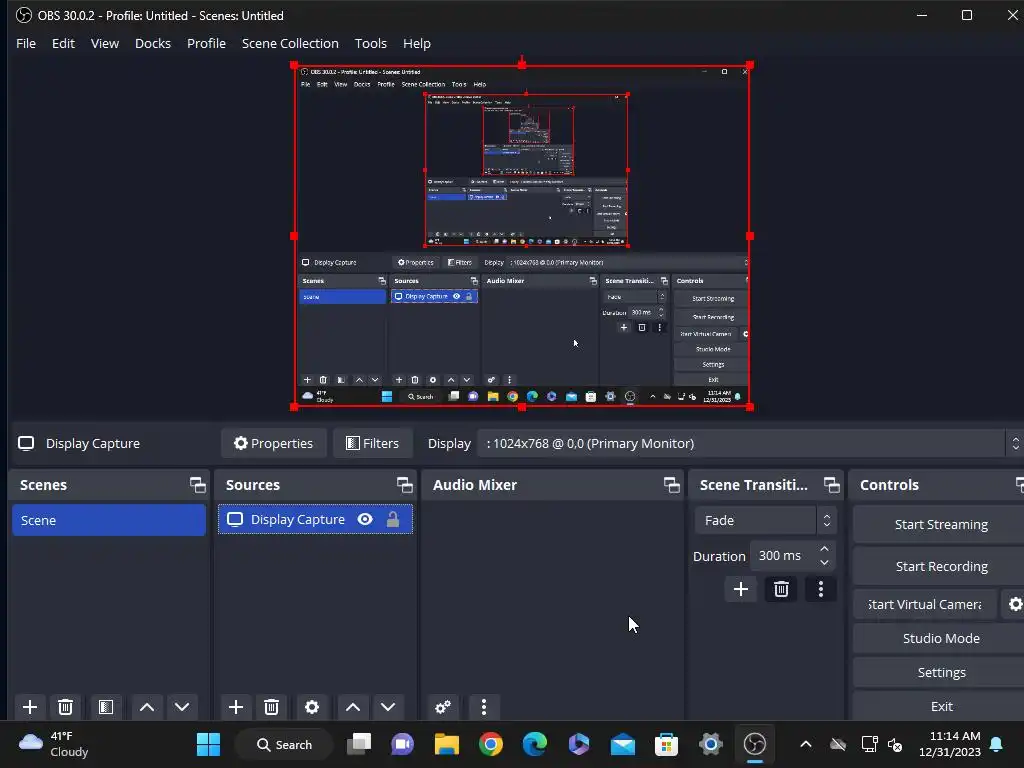Toggle Display Capture visibility eye

pyautogui.click(x=365, y=519)
